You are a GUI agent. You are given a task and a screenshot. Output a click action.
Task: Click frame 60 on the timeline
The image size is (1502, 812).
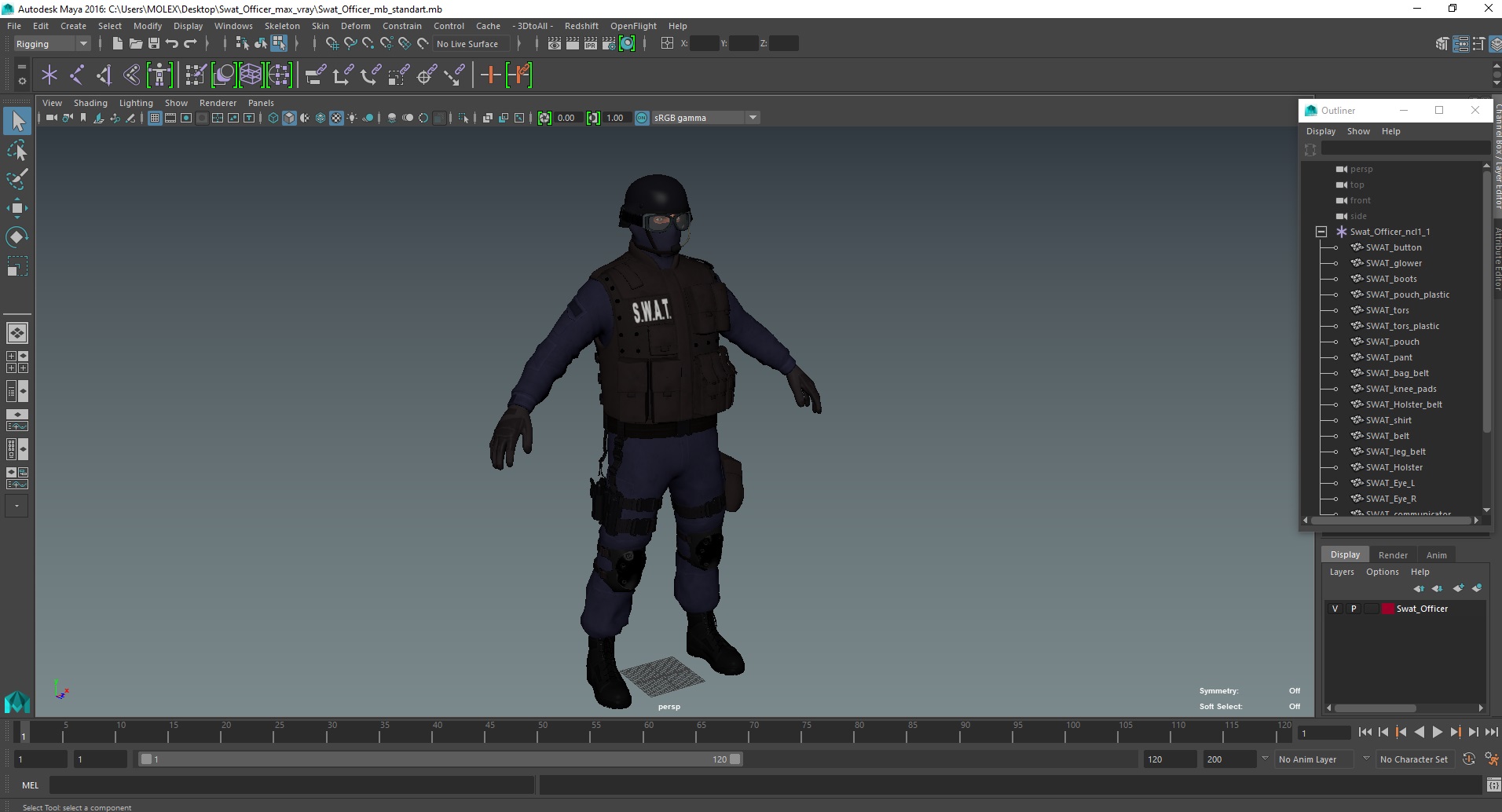pyautogui.click(x=649, y=733)
